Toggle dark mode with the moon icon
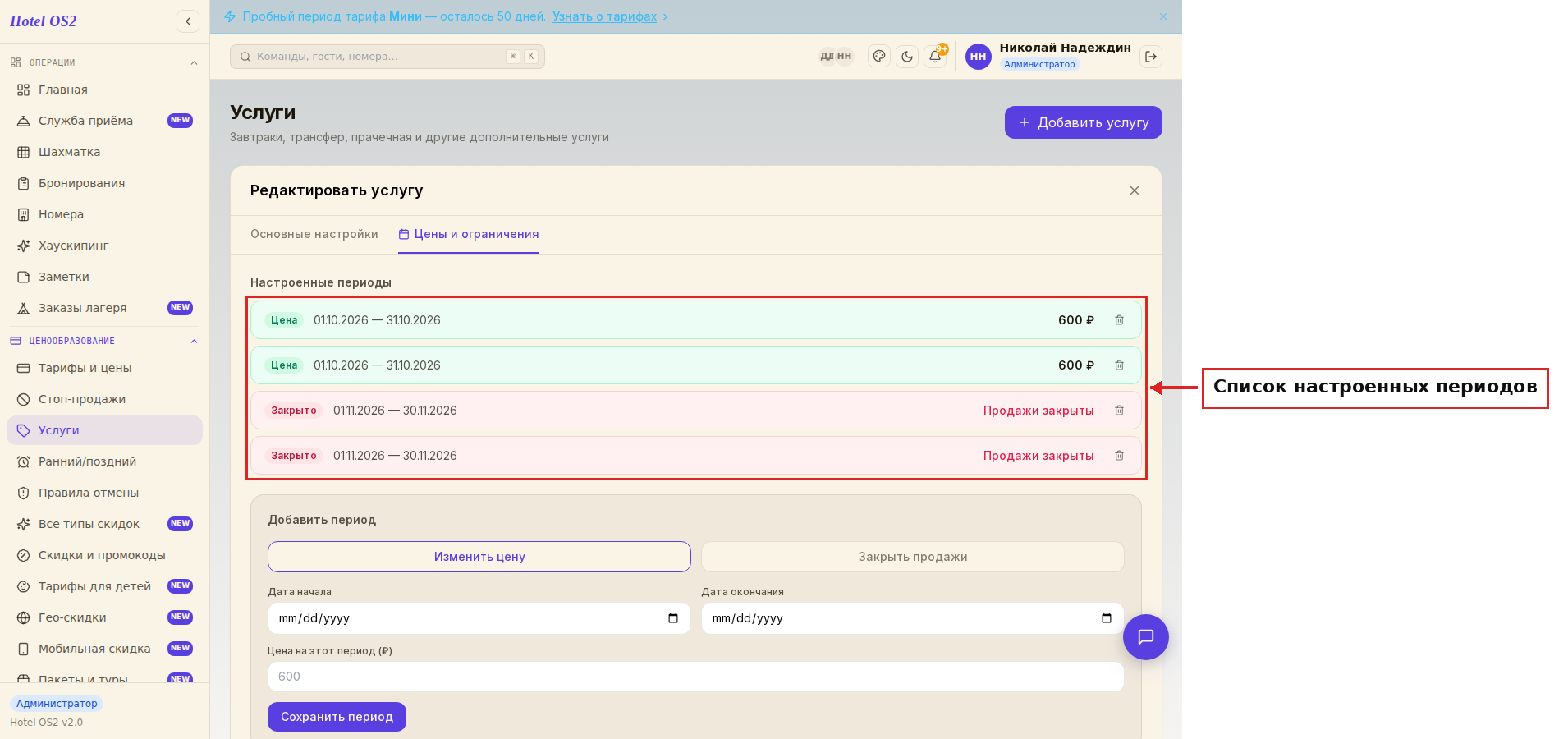 click(907, 57)
